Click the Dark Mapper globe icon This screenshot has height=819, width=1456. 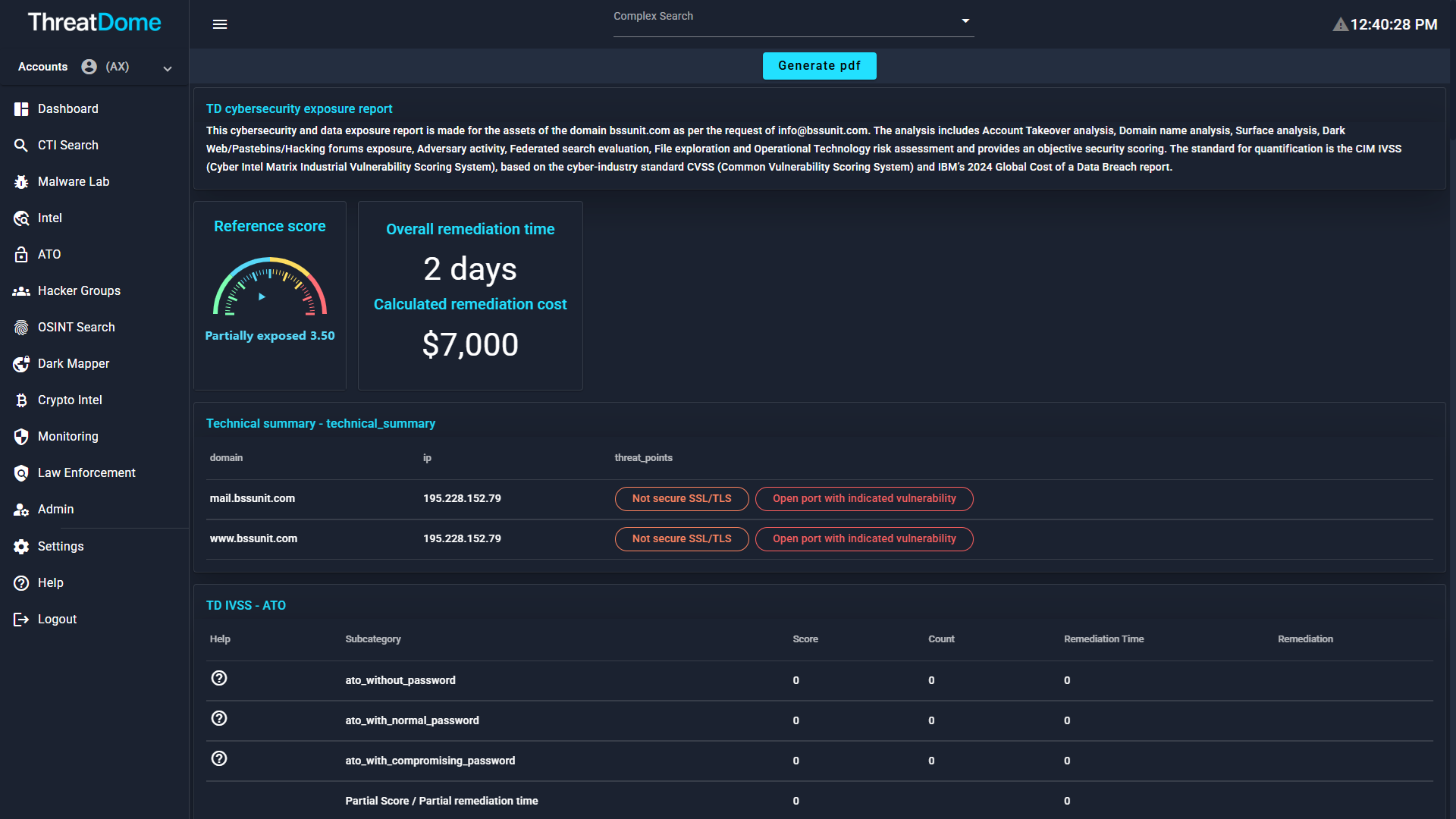[21, 364]
